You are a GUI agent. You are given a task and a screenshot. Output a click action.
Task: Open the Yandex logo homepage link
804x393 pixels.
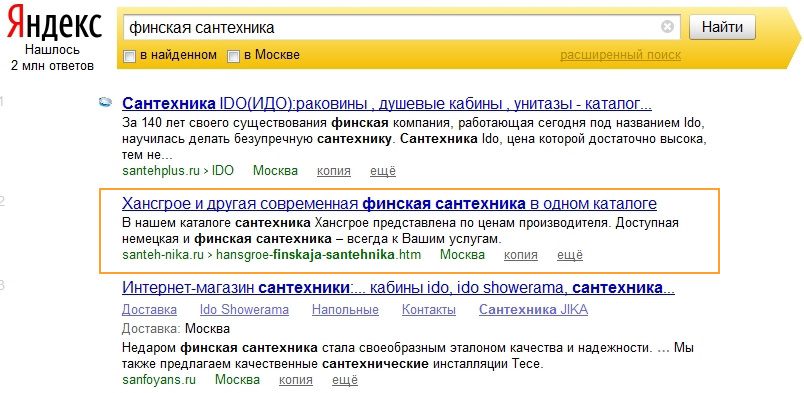55,22
